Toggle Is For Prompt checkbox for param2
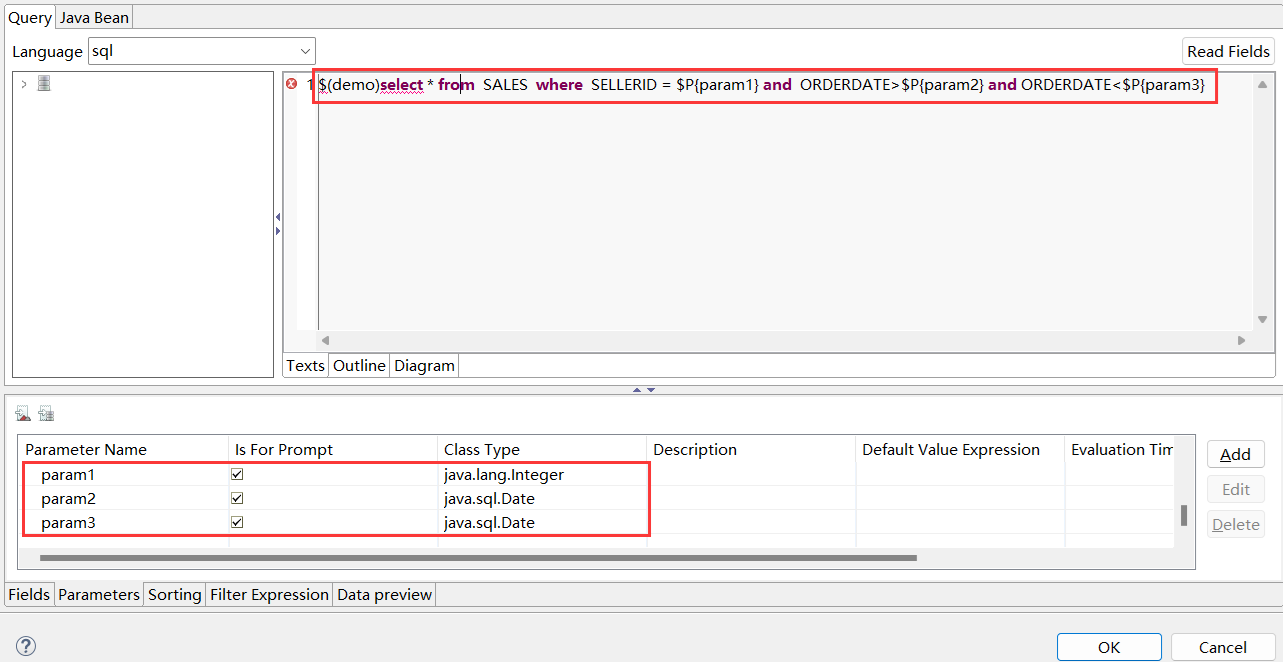1283x662 pixels. [x=237, y=498]
